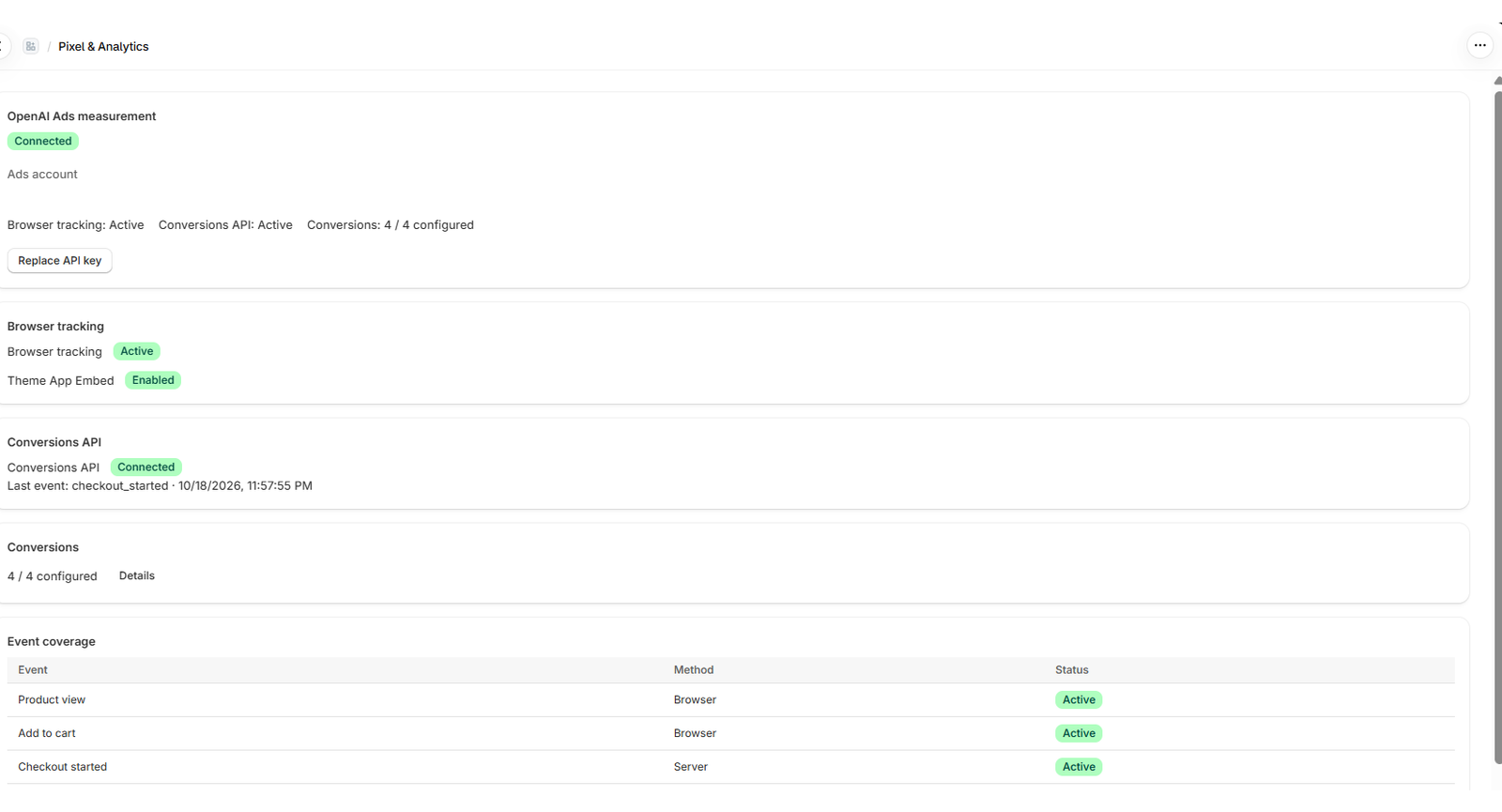The width and height of the screenshot is (1502, 812).
Task: Click the Server method in Checkout started row
Action: coord(691,767)
